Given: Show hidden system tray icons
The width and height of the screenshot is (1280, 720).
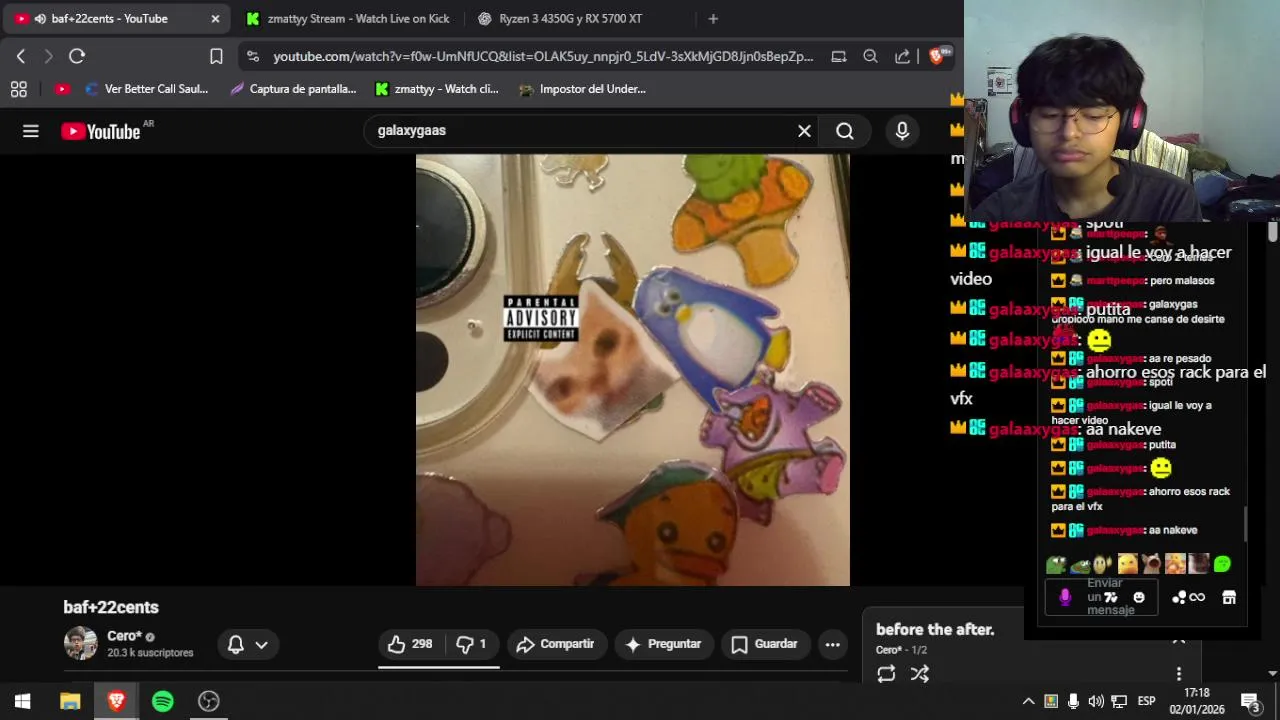Looking at the screenshot, I should tap(1028, 701).
